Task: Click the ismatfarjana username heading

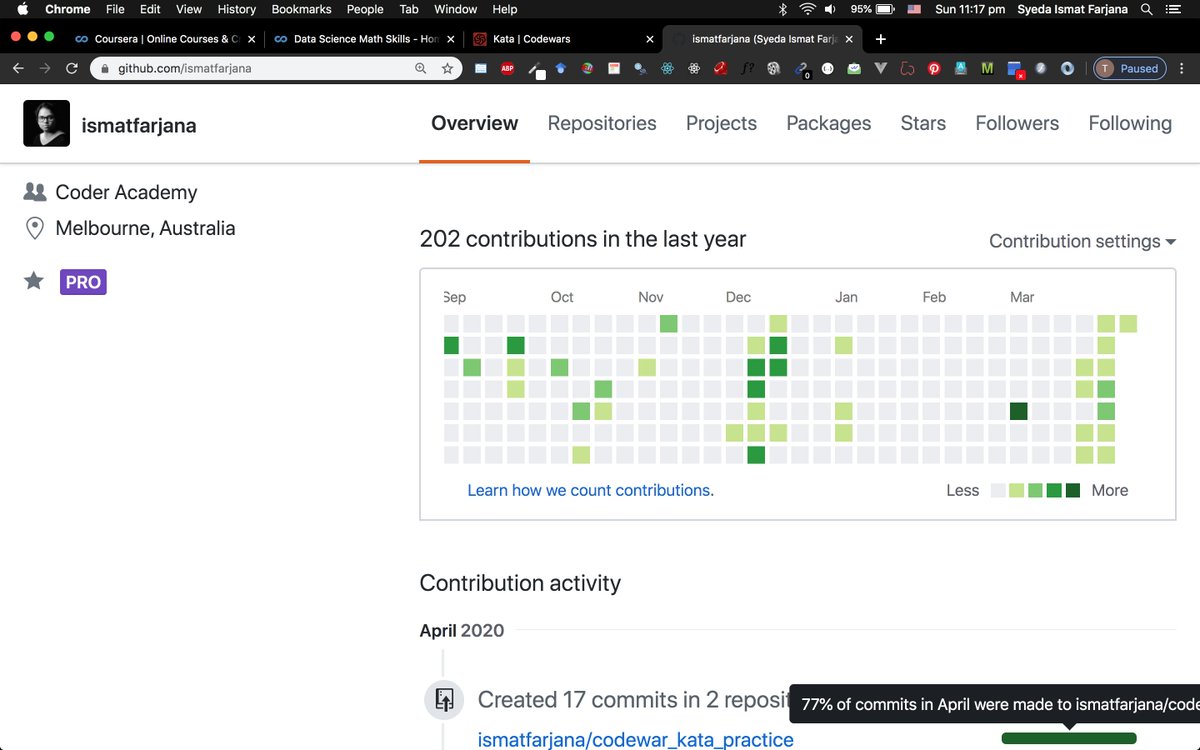Action: pos(139,126)
